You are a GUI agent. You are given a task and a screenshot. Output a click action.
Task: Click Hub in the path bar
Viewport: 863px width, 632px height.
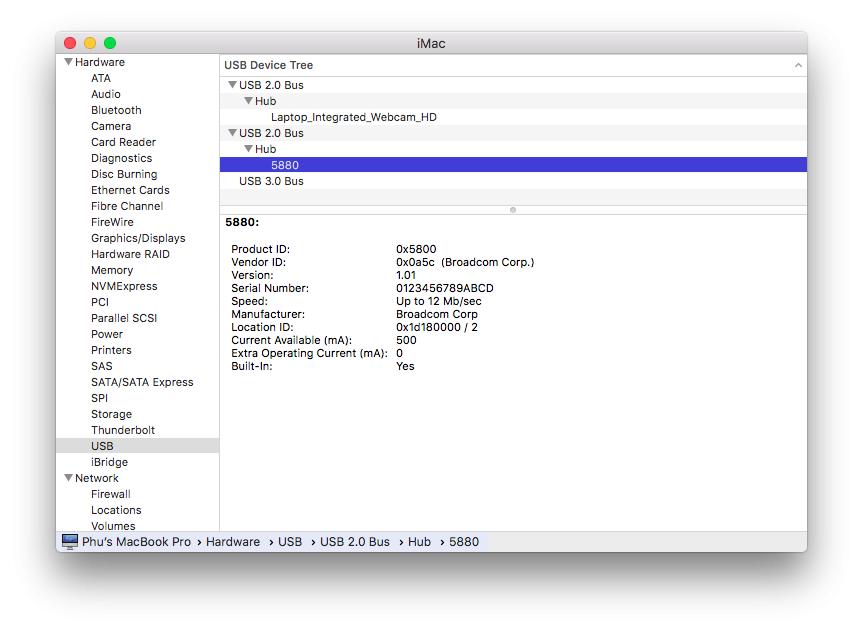point(419,542)
